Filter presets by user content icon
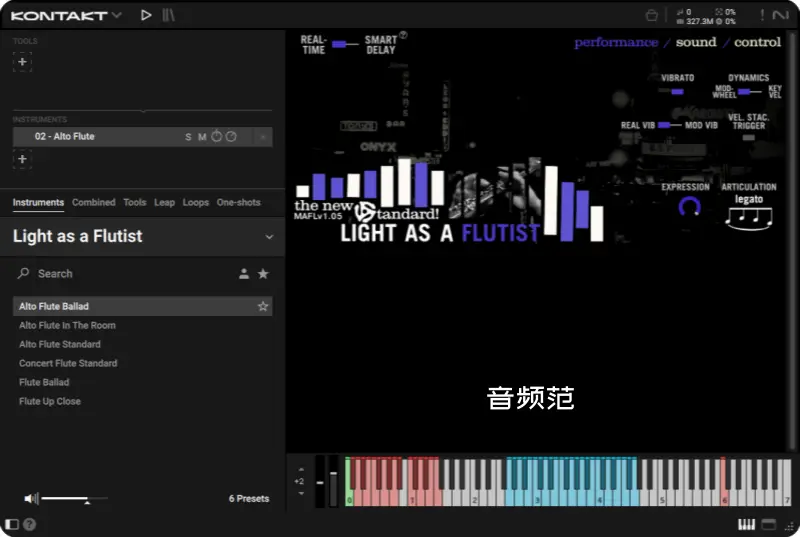The image size is (800, 537). [x=244, y=274]
